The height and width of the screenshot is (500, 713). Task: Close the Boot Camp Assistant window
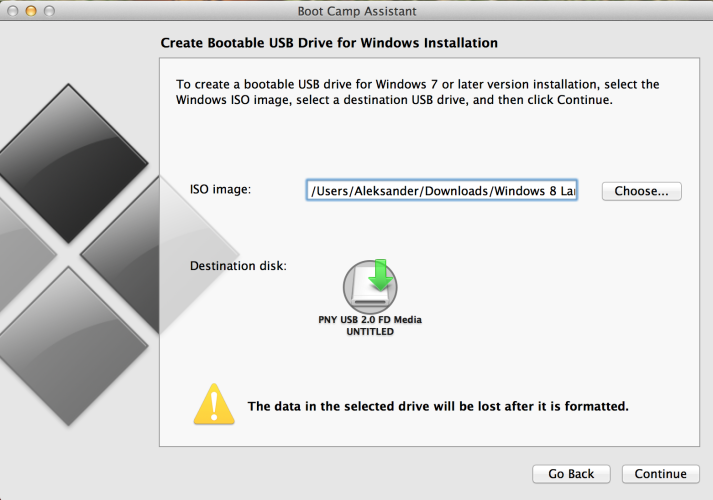click(x=12, y=11)
